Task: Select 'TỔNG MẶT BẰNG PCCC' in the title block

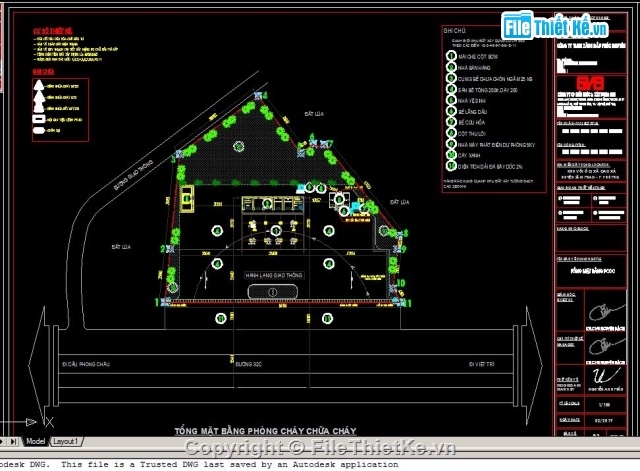Action: [x=593, y=271]
